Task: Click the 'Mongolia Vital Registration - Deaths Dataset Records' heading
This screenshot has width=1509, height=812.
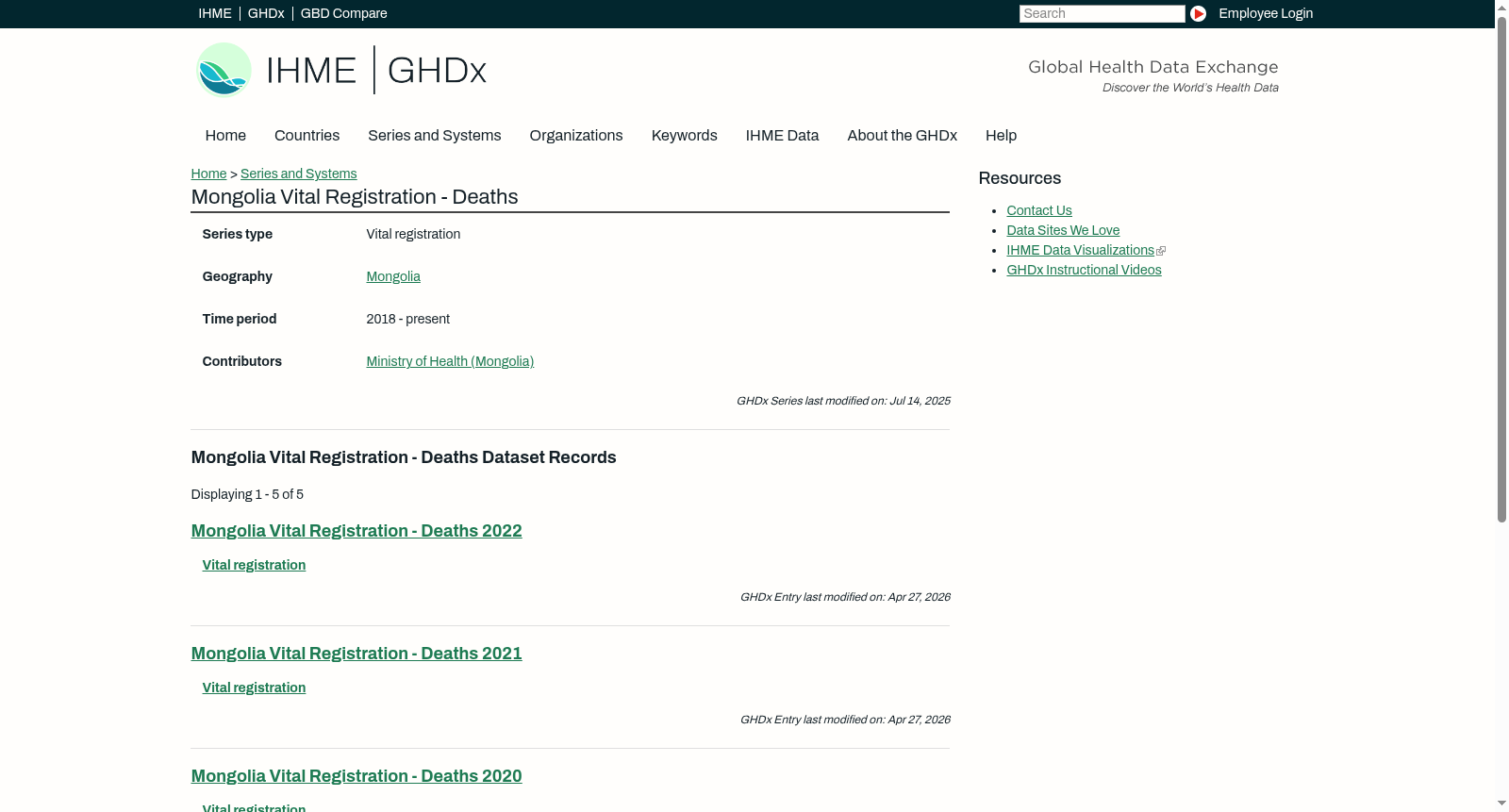Action: [x=404, y=457]
